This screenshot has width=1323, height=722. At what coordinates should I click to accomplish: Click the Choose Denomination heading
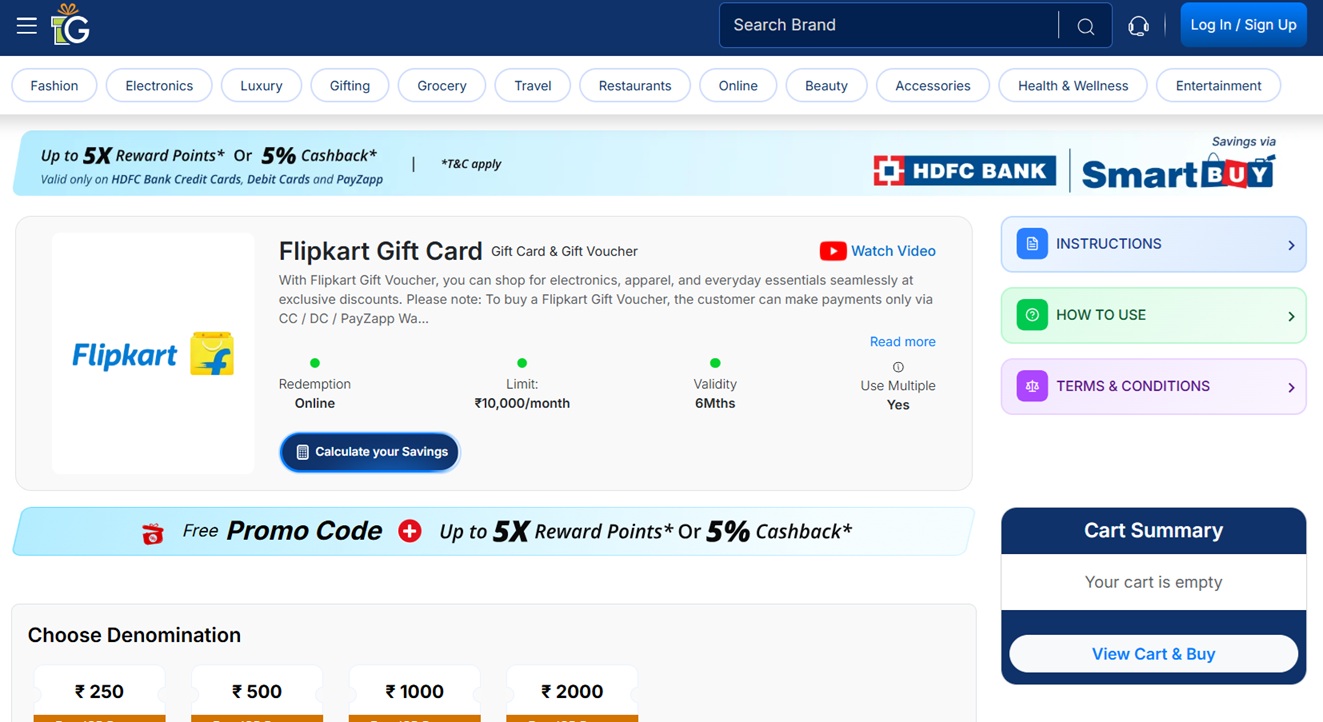[x=134, y=635]
